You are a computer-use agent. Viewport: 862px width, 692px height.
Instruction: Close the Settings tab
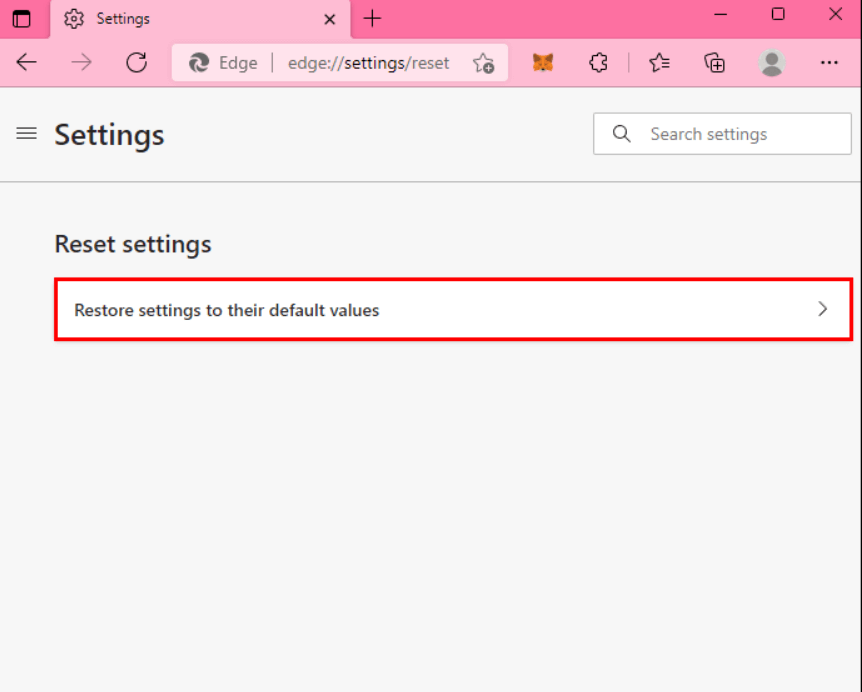(x=329, y=20)
